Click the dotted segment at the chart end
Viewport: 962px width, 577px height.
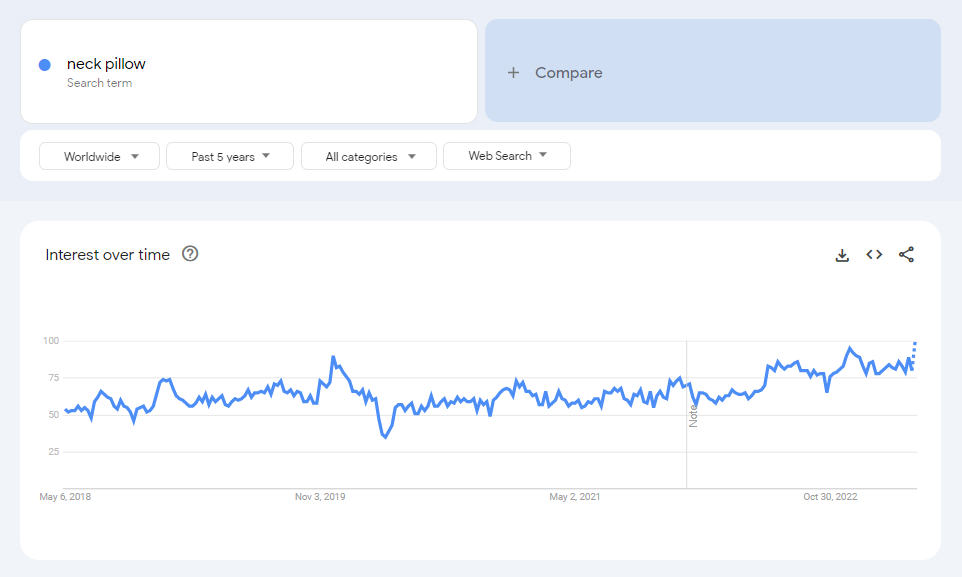click(912, 352)
